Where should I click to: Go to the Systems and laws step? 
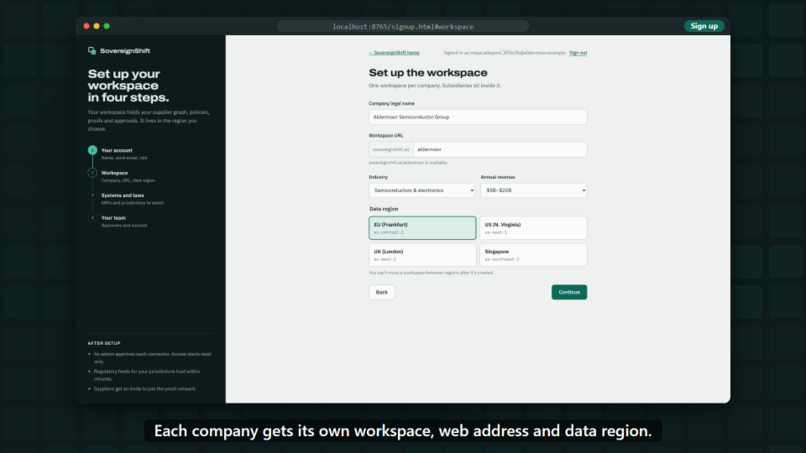click(x=132, y=199)
